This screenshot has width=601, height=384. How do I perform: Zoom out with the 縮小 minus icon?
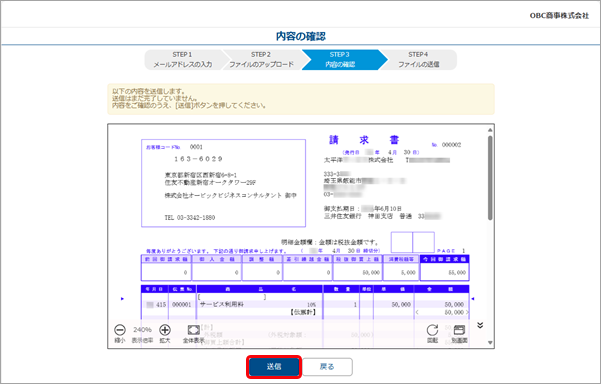[120, 330]
